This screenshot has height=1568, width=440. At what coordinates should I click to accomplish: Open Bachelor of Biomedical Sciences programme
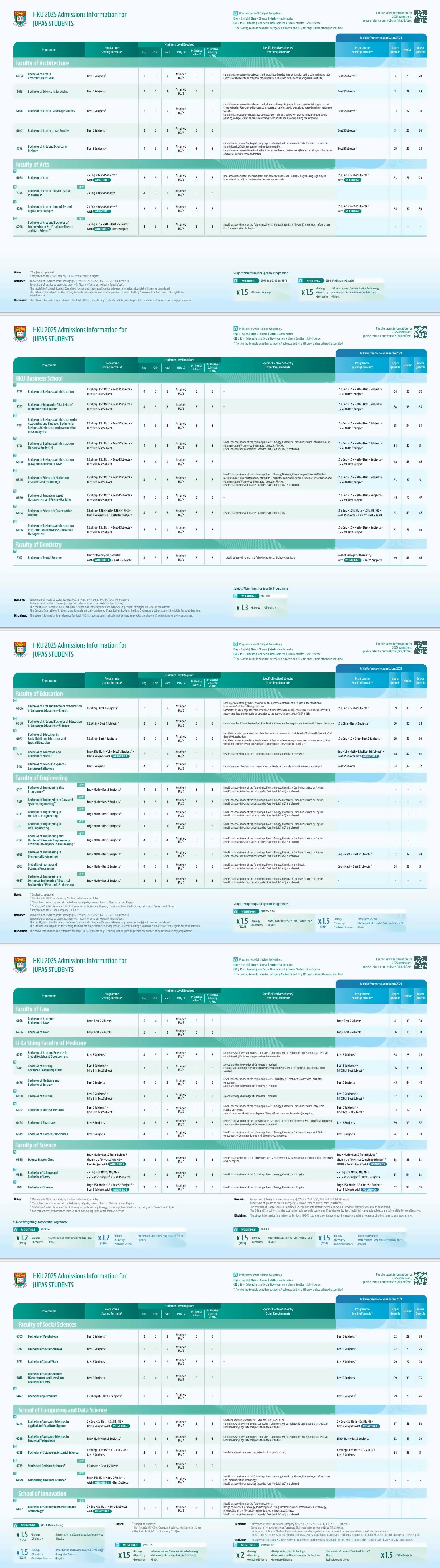pos(47,1134)
